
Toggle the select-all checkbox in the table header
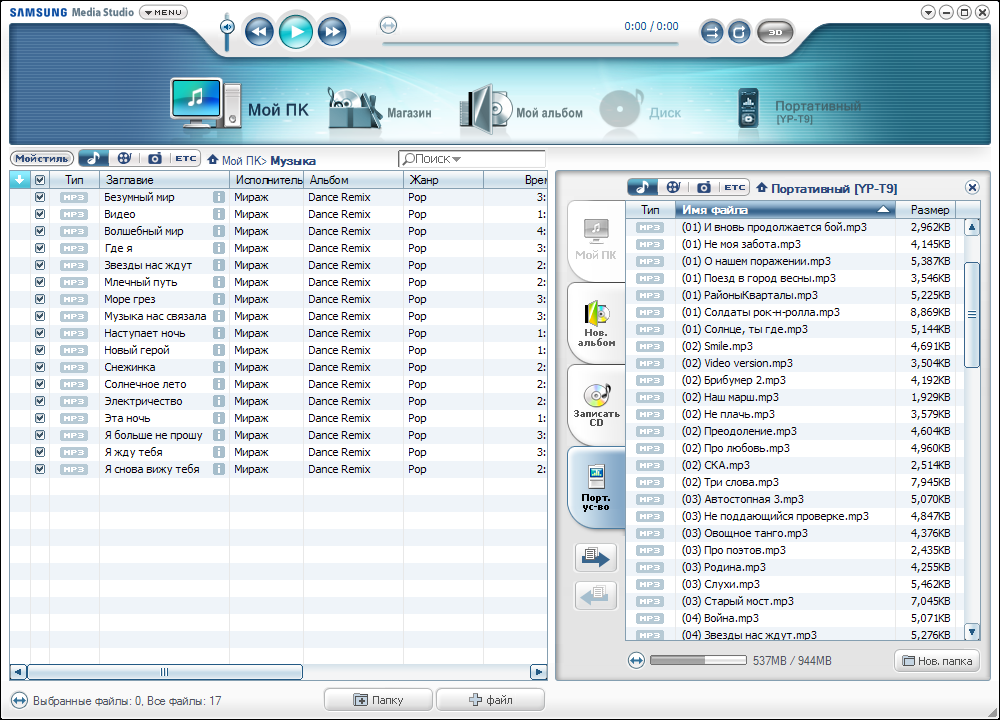(40, 180)
